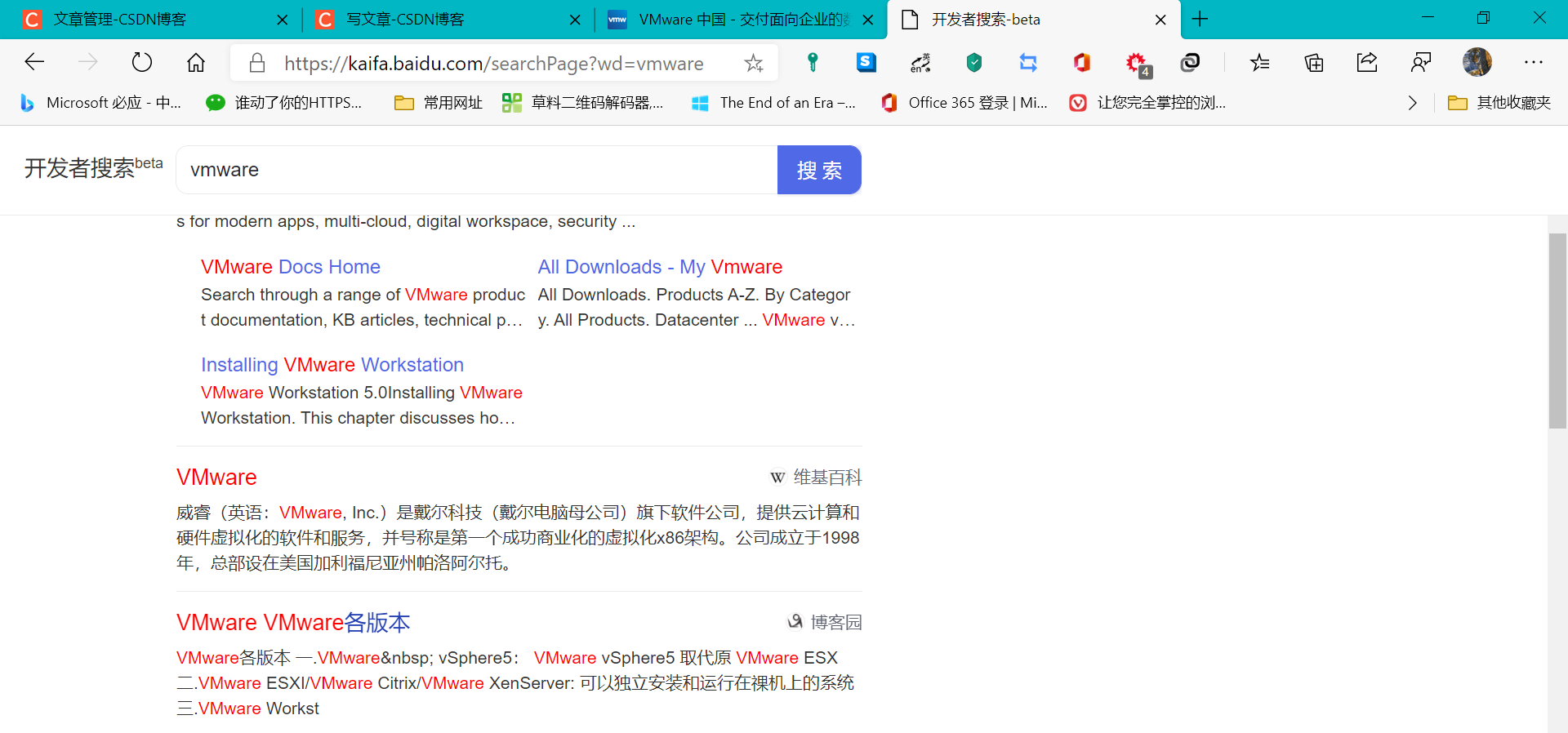The width and height of the screenshot is (1568, 733).
Task: Open the red gear extension with badge 4
Action: [1138, 64]
